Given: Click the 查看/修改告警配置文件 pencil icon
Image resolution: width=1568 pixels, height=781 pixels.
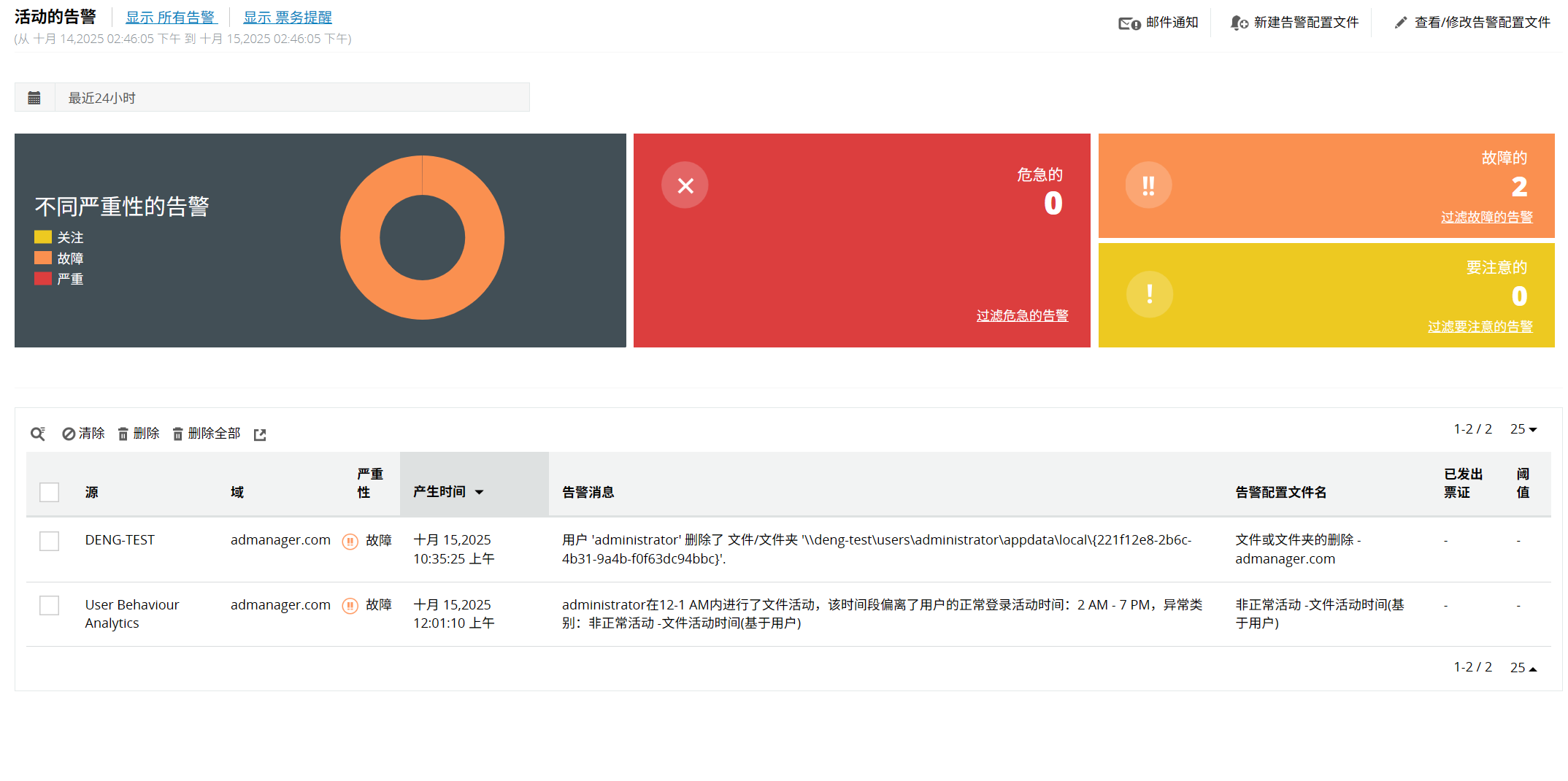Looking at the screenshot, I should tap(1401, 22).
